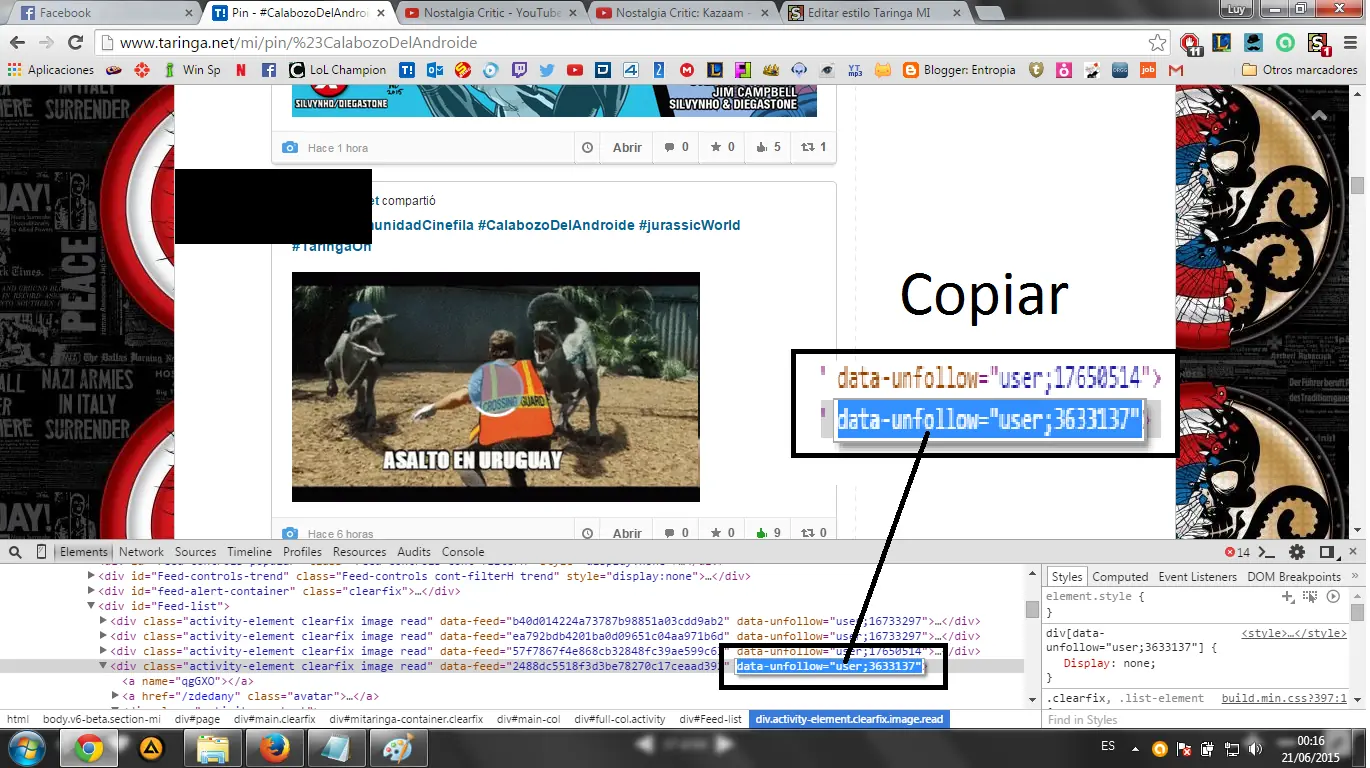The width and height of the screenshot is (1370, 768).
Task: Expand activity-element node with data-feed ea792bdb4201
Action: 103,636
